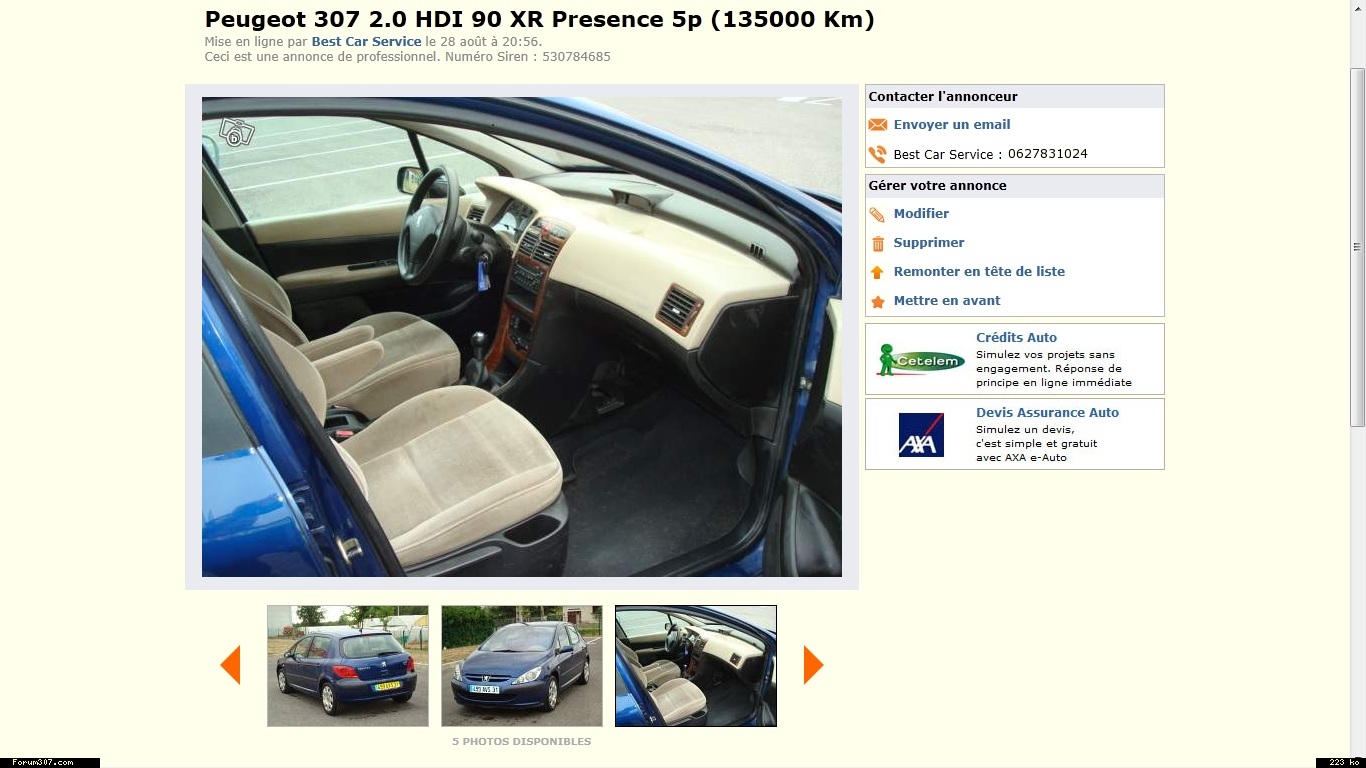1366x768 pixels.
Task: Click the up arrow icon for Remonter en tête
Action: coord(877,272)
